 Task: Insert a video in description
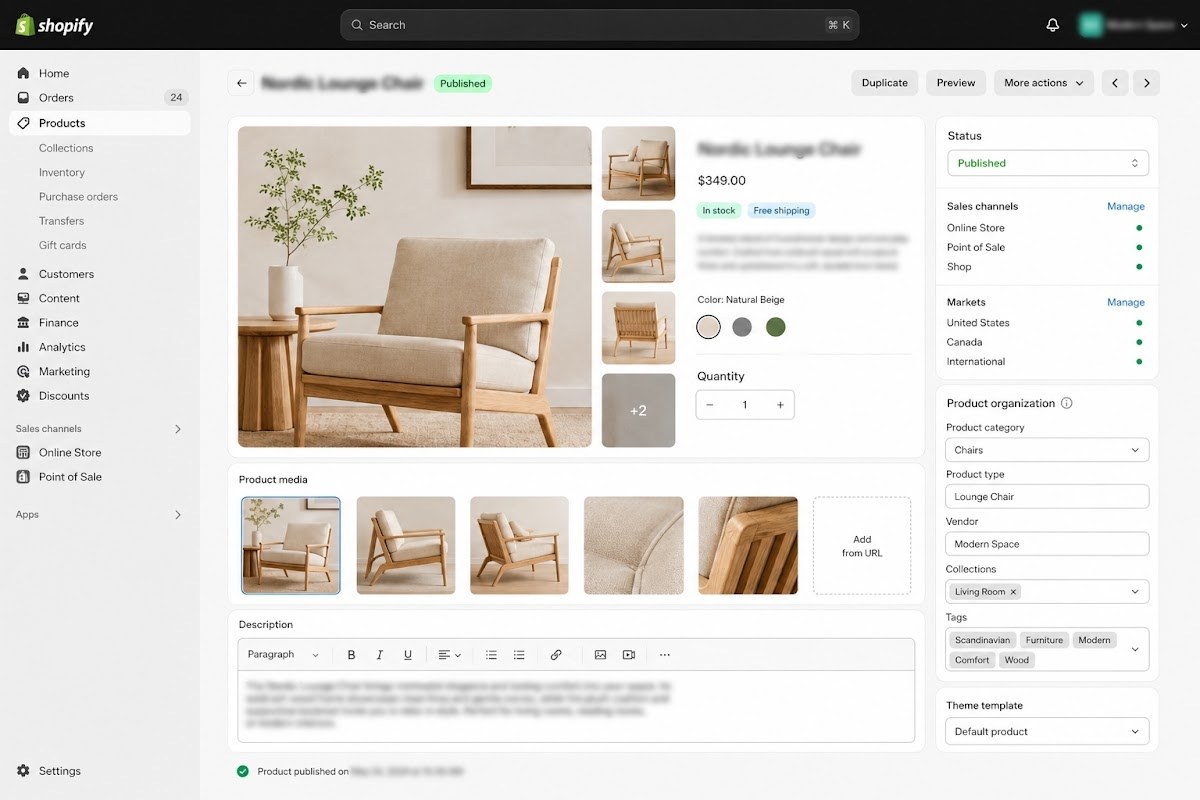click(x=628, y=655)
